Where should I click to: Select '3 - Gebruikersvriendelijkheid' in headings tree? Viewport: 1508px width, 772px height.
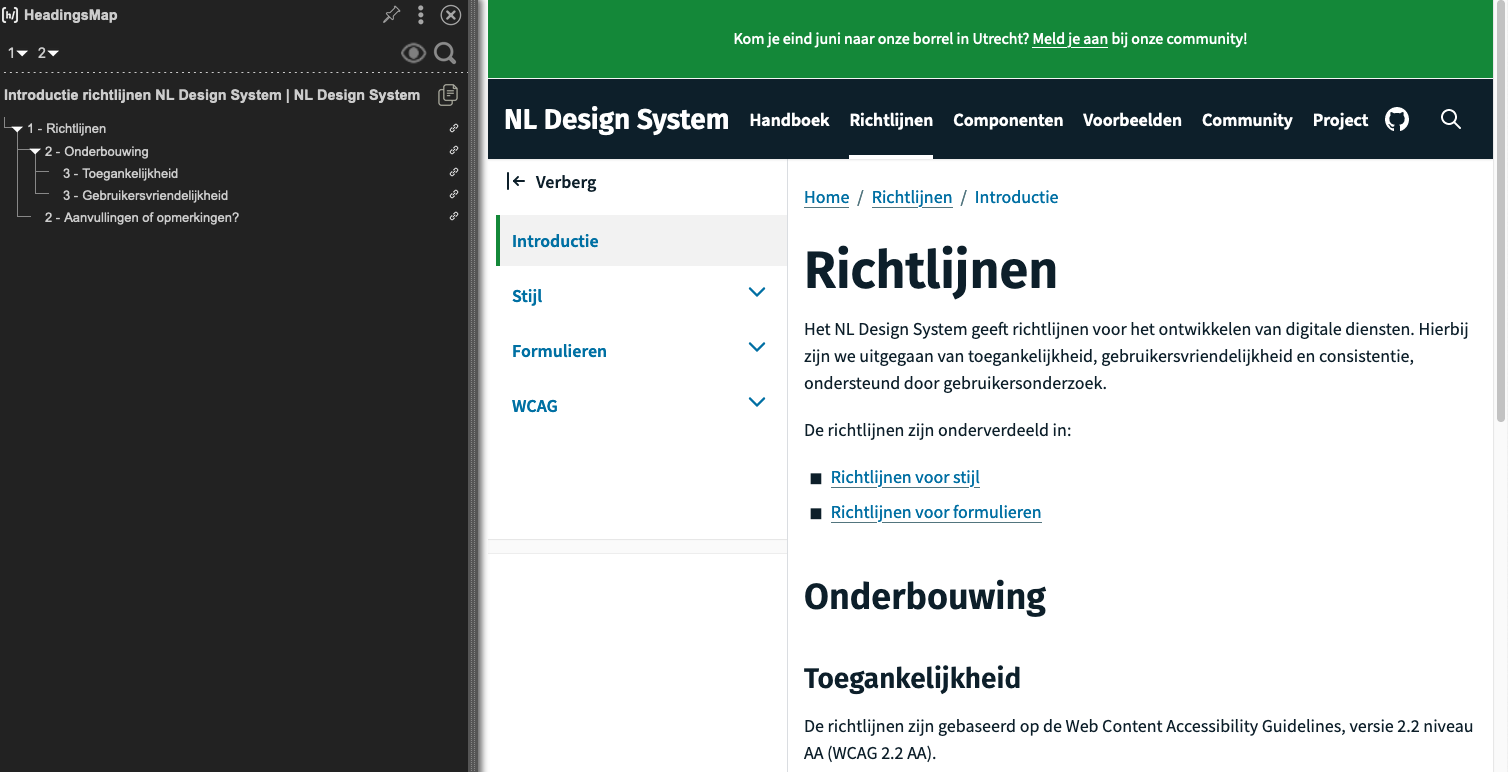pos(145,196)
